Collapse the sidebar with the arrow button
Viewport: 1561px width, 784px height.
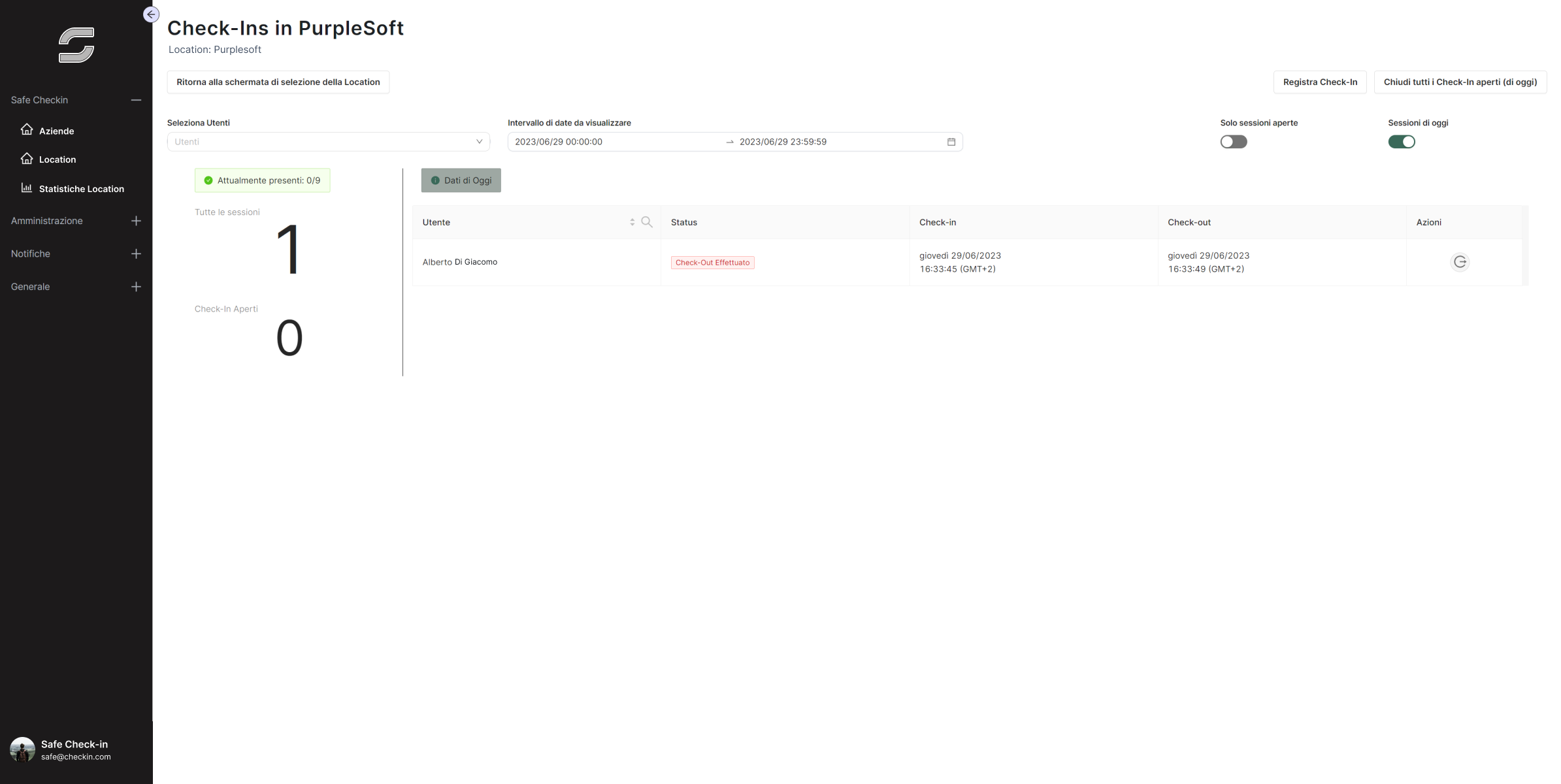click(x=151, y=14)
